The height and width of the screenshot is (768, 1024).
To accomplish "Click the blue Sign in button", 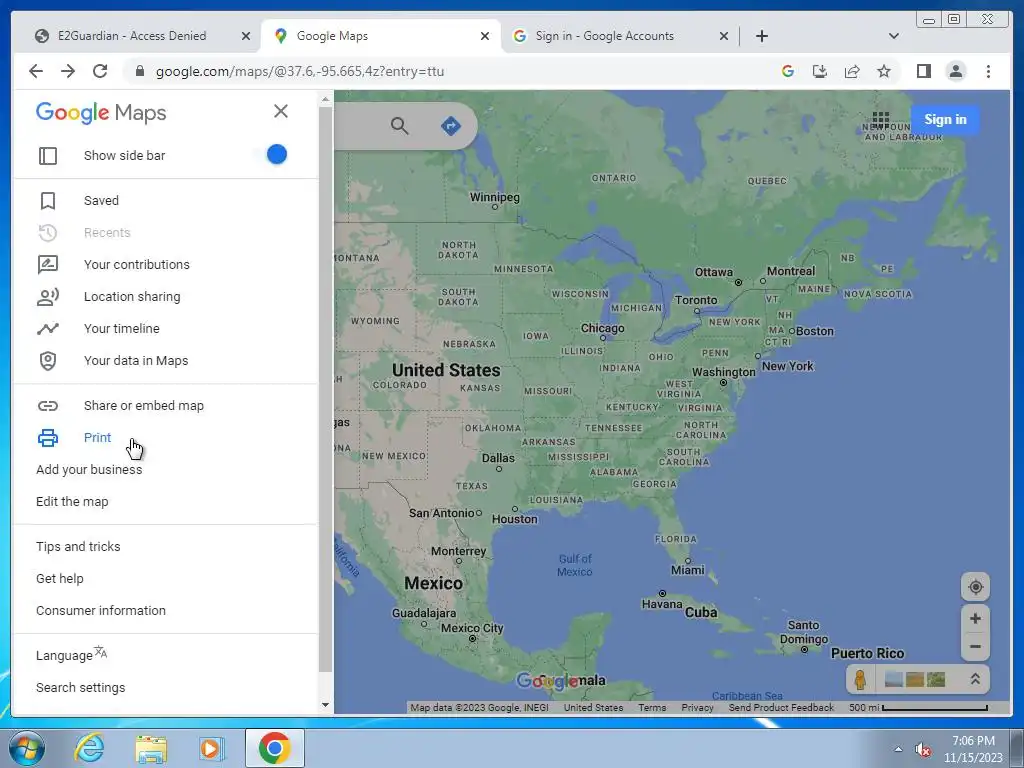I will (944, 120).
